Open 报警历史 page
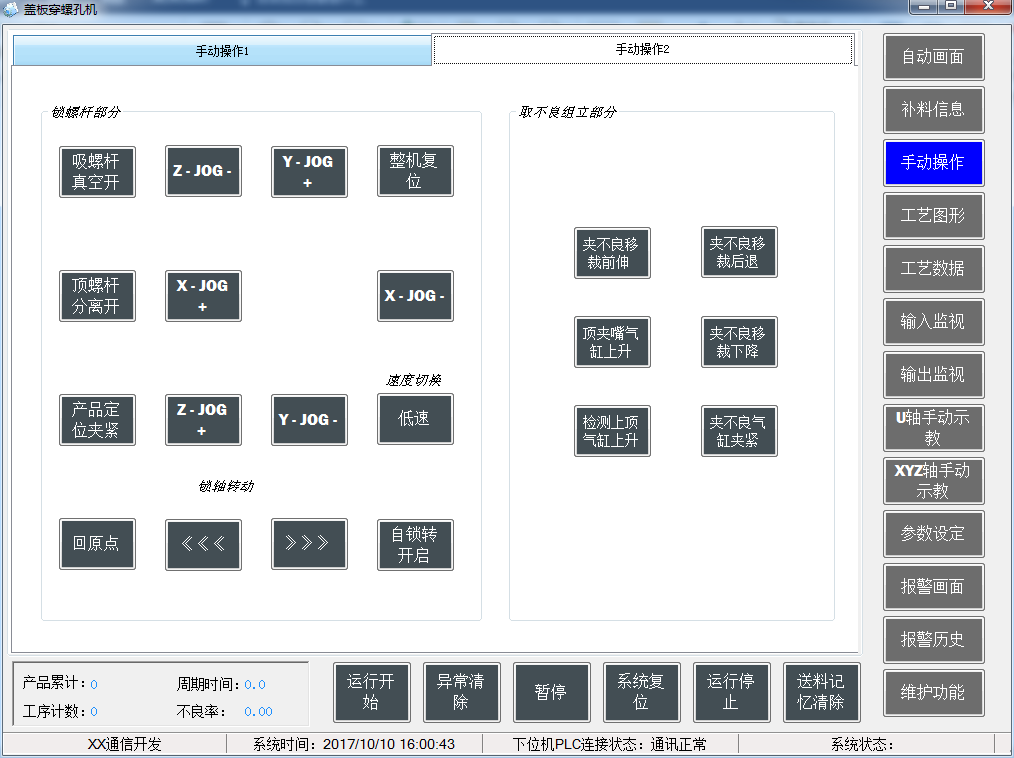 [x=933, y=640]
